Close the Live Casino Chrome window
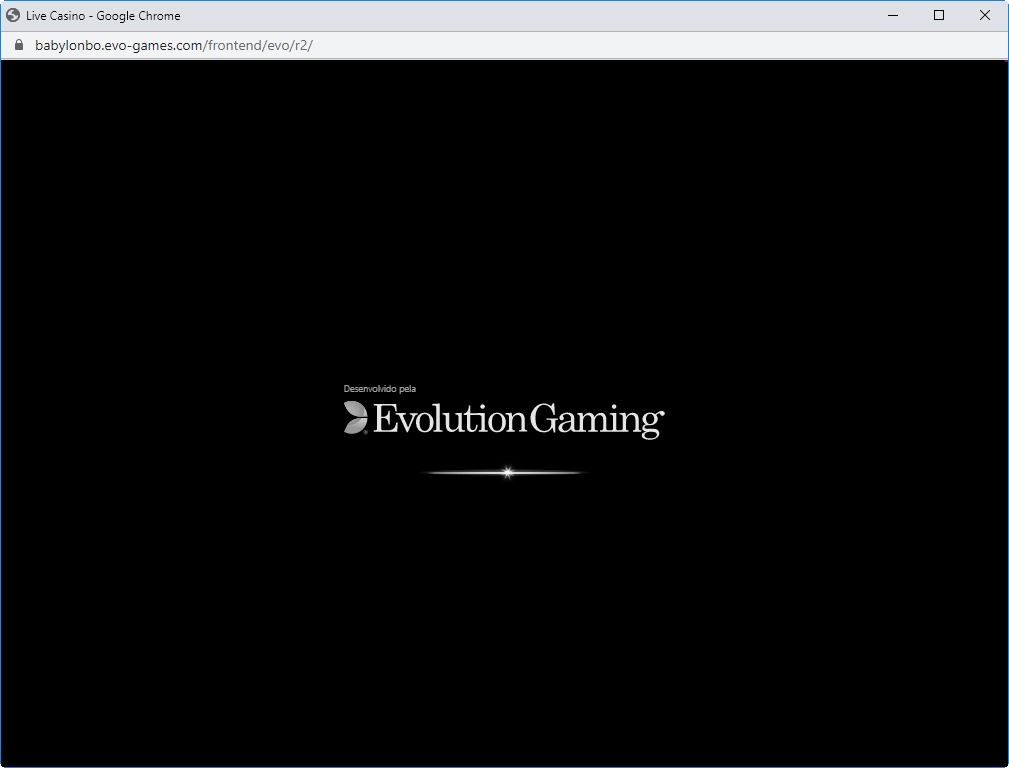This screenshot has height=768, width=1009. point(985,15)
